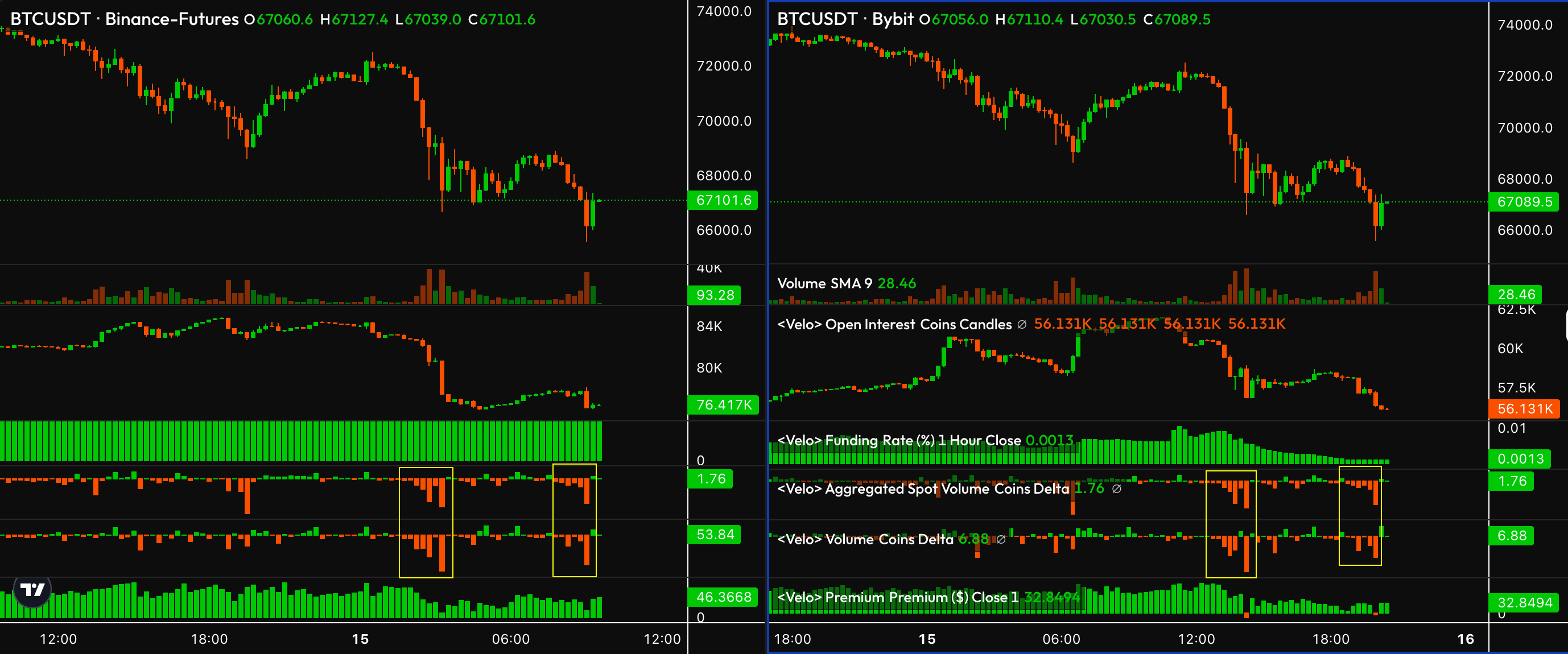The image size is (1568, 654).
Task: Click the 0.0013 funding rate value label
Action: tap(1520, 459)
